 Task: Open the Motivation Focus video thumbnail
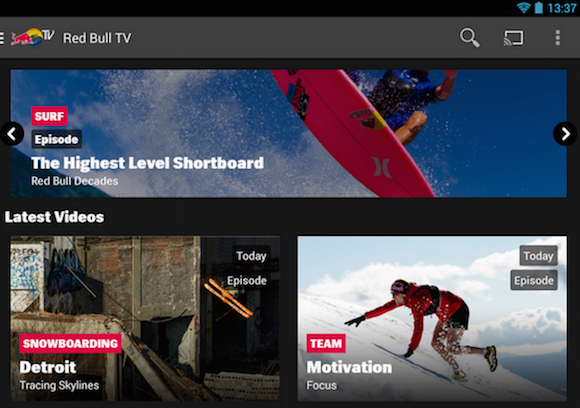coord(432,318)
